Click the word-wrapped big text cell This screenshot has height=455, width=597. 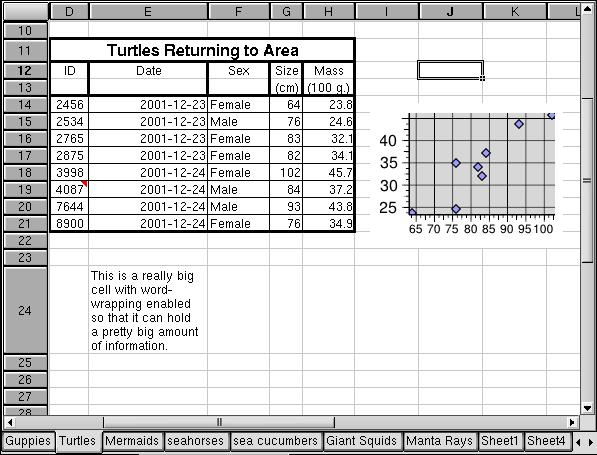coord(148,310)
